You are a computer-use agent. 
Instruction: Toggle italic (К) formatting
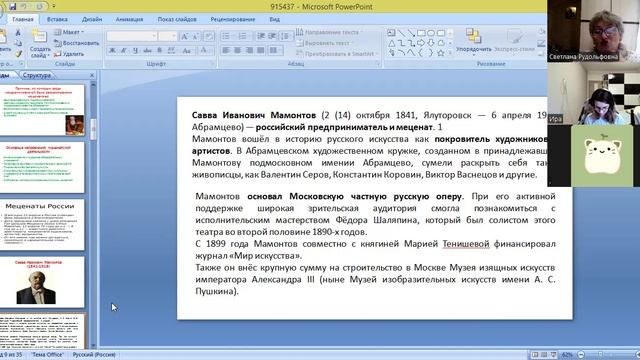click(x=124, y=51)
